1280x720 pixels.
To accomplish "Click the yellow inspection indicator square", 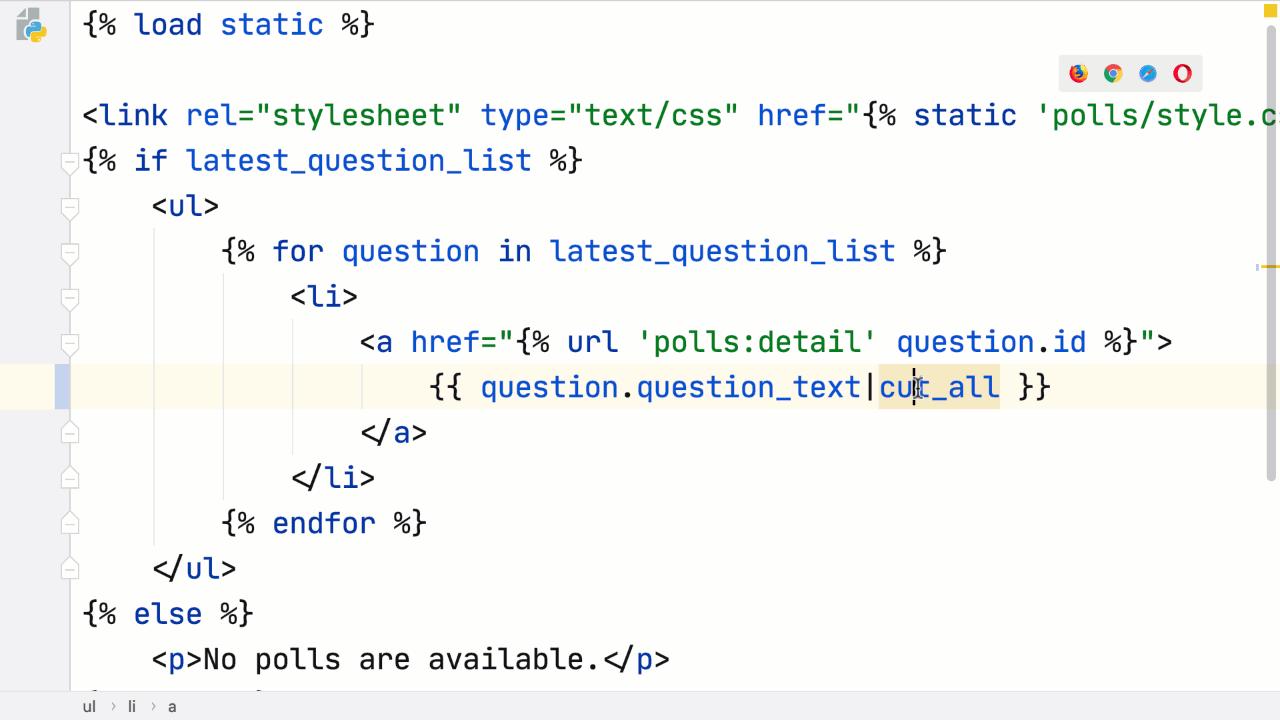I will tap(1272, 11).
